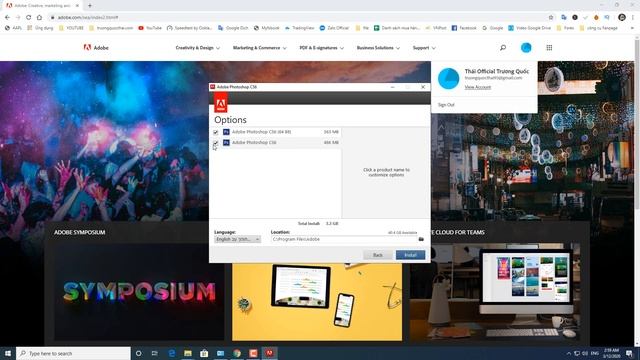
Task: Click the Chrome profile avatar icon
Action: 622,18
